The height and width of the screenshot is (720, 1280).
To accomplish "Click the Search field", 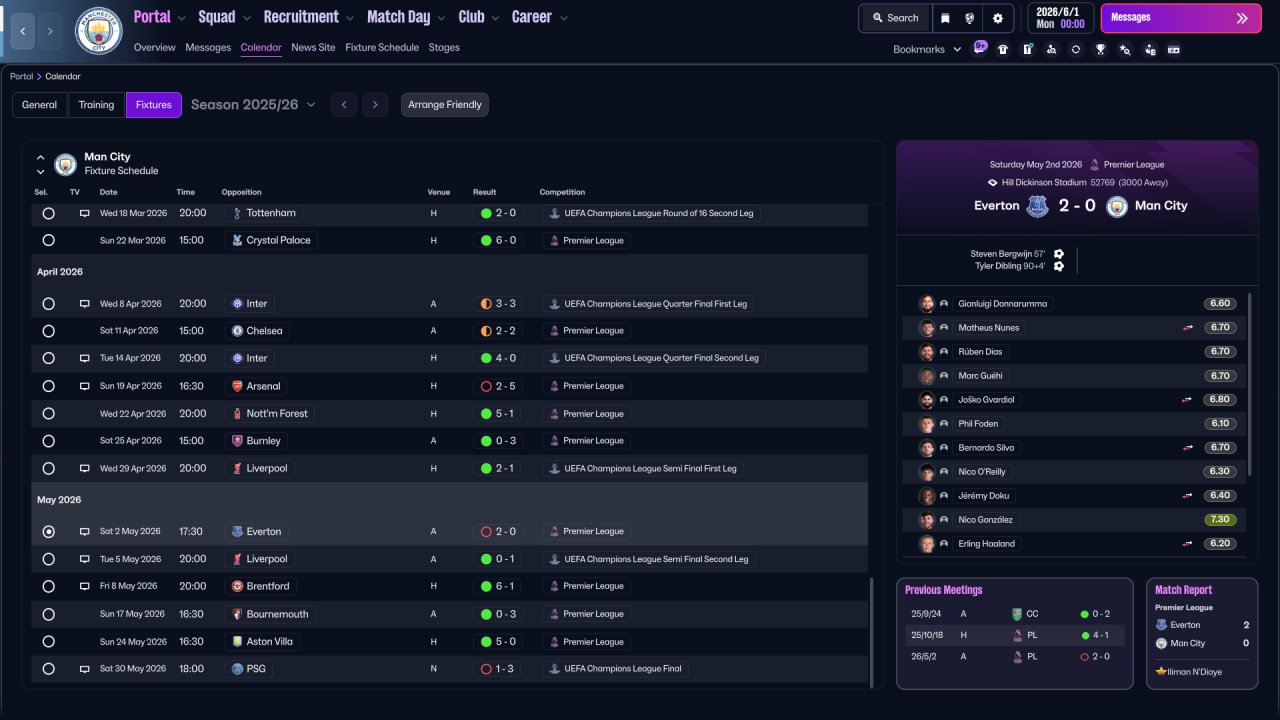I will 895,18.
